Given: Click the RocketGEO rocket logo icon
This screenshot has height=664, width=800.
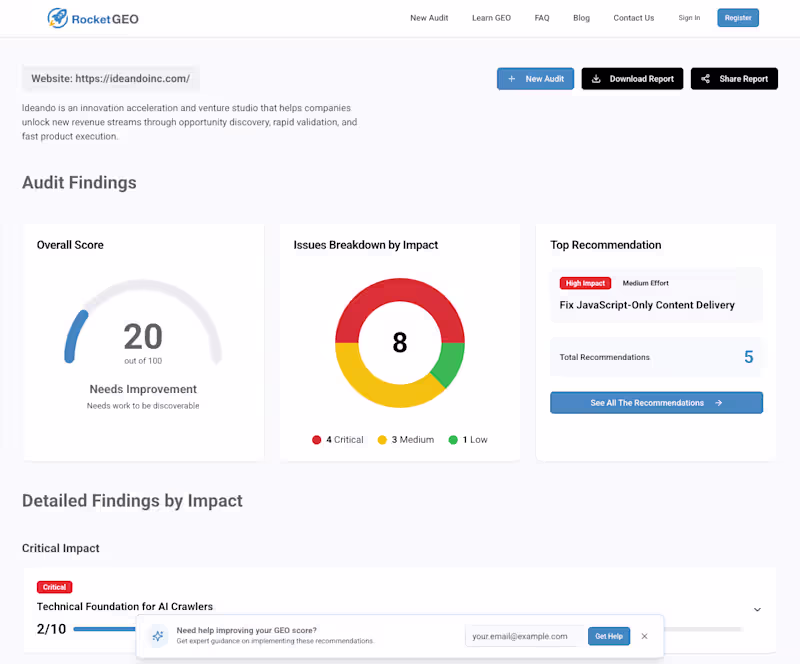Looking at the screenshot, I should [x=58, y=18].
